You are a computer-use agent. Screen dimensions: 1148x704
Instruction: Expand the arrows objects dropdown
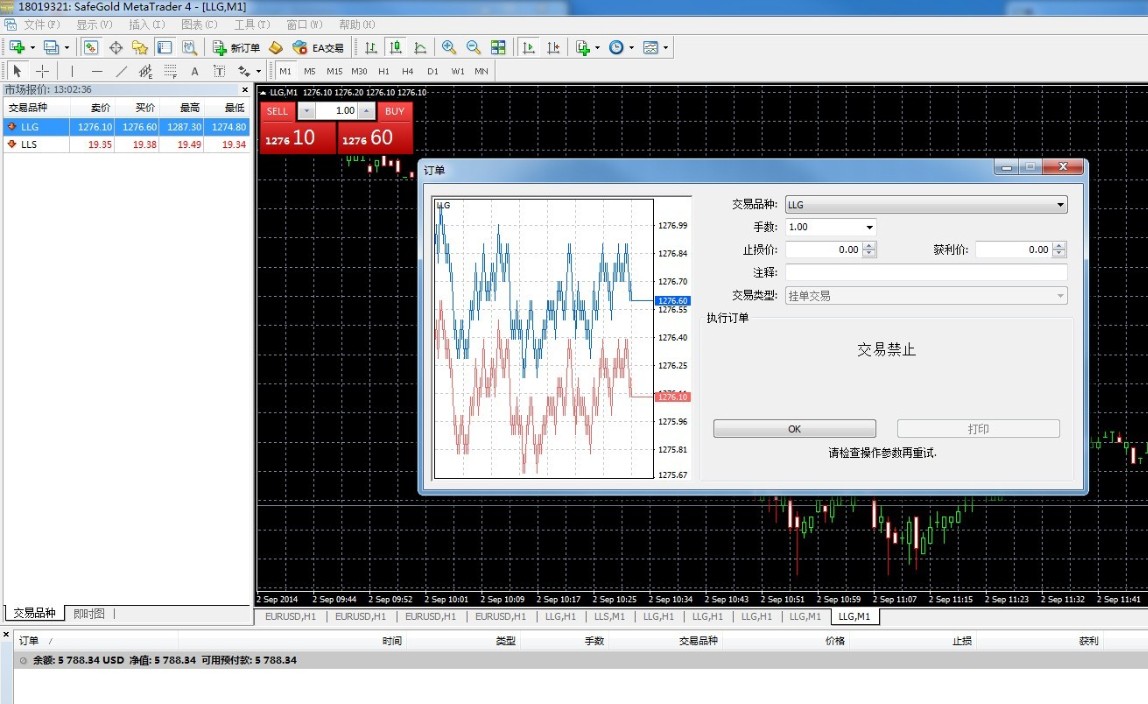click(258, 72)
